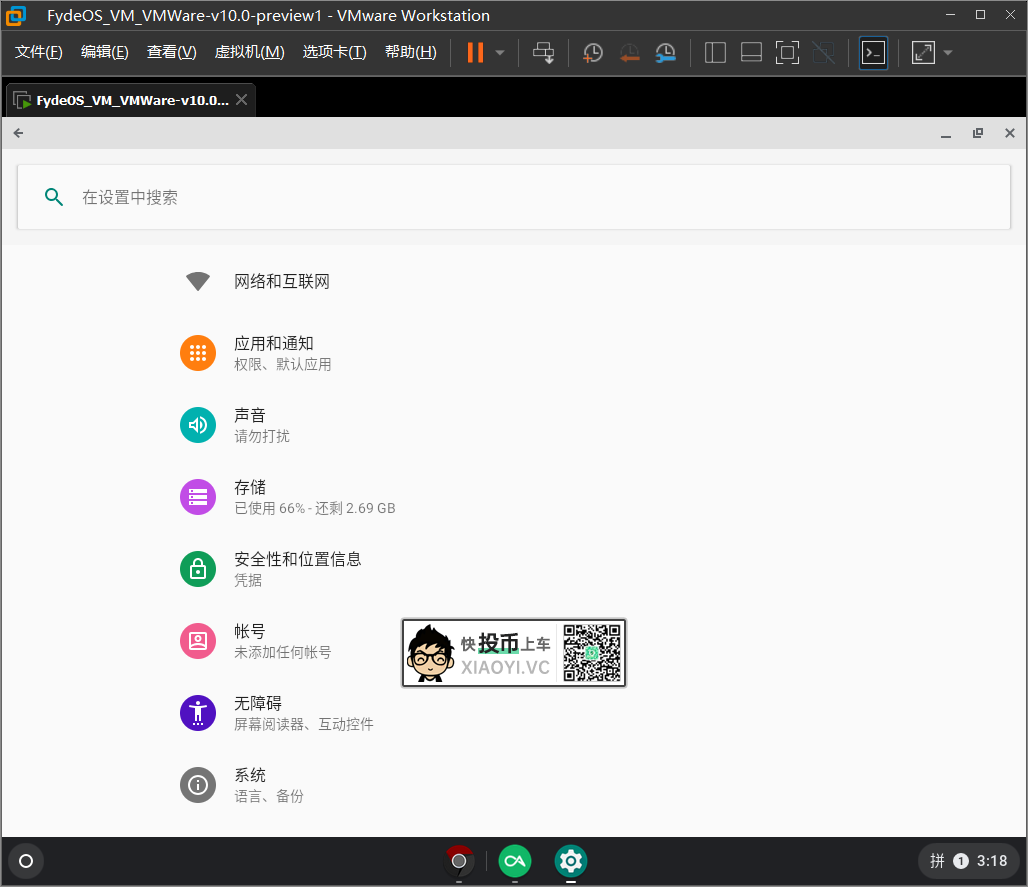Open 无障碍 settings
This screenshot has height=887, width=1028.
coord(305,713)
